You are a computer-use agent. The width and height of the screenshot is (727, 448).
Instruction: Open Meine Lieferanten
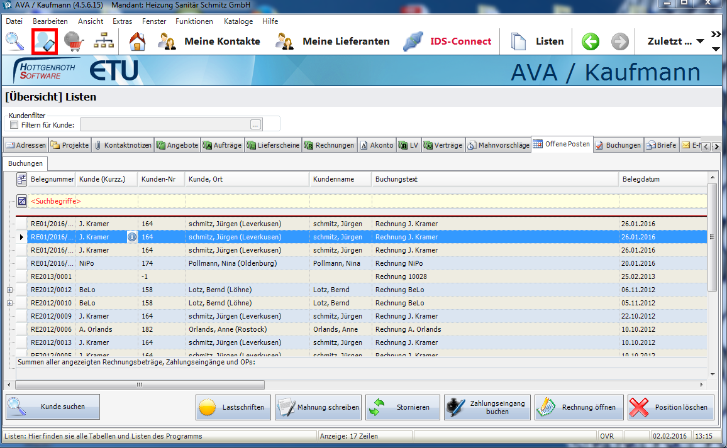[x=332, y=41]
